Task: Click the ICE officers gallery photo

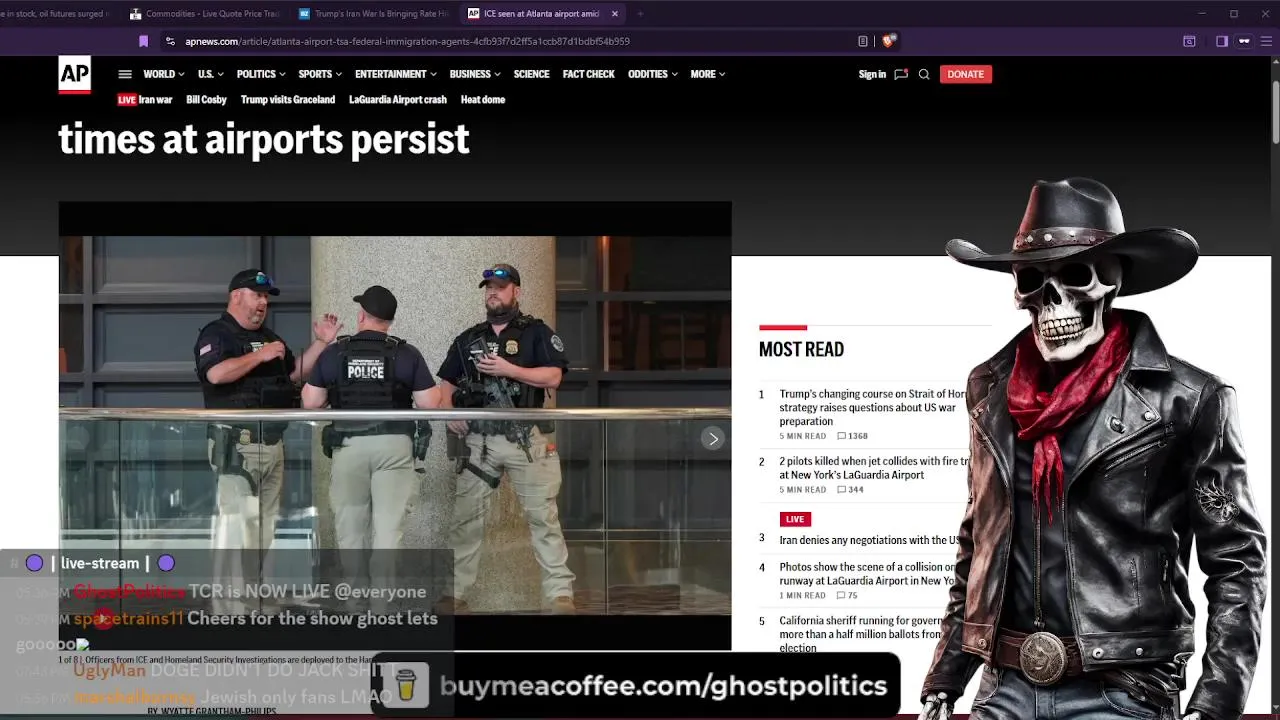Action: pos(395,426)
